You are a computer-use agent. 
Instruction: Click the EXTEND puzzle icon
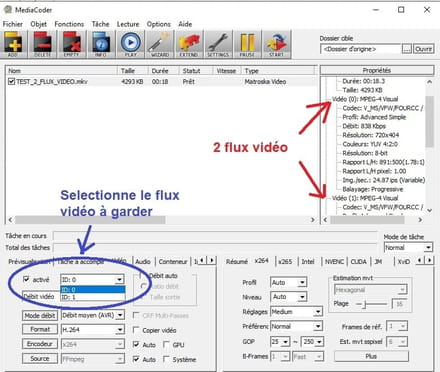tap(189, 44)
